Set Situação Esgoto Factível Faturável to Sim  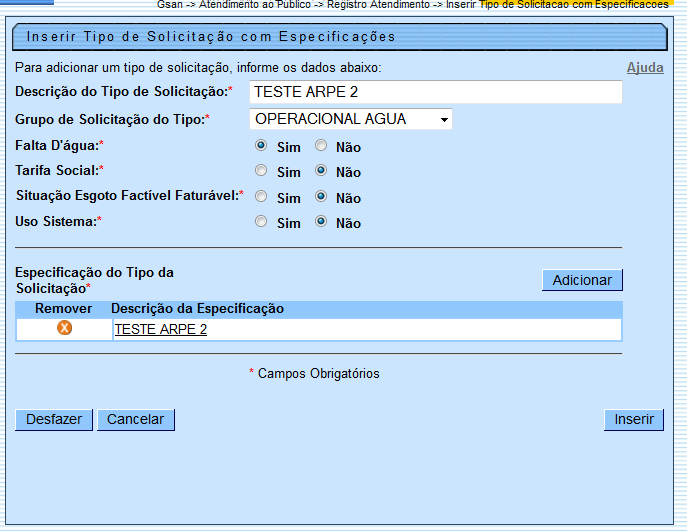click(262, 197)
